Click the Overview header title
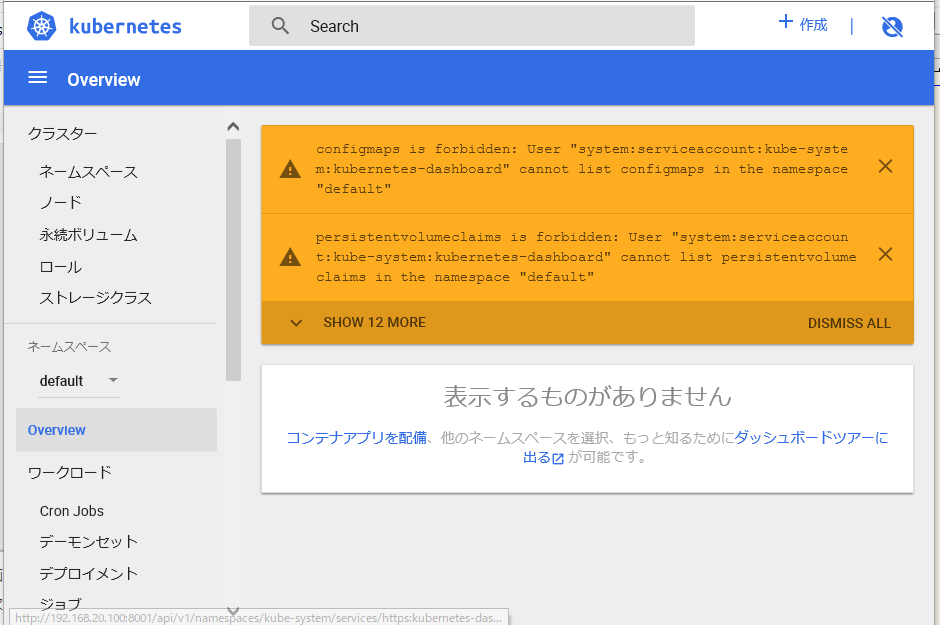 click(x=104, y=80)
